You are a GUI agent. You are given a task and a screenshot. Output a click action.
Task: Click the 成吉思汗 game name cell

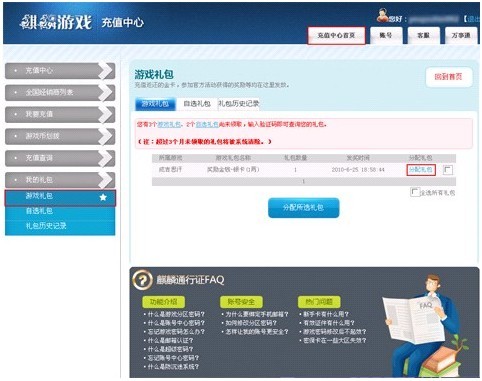pos(171,170)
